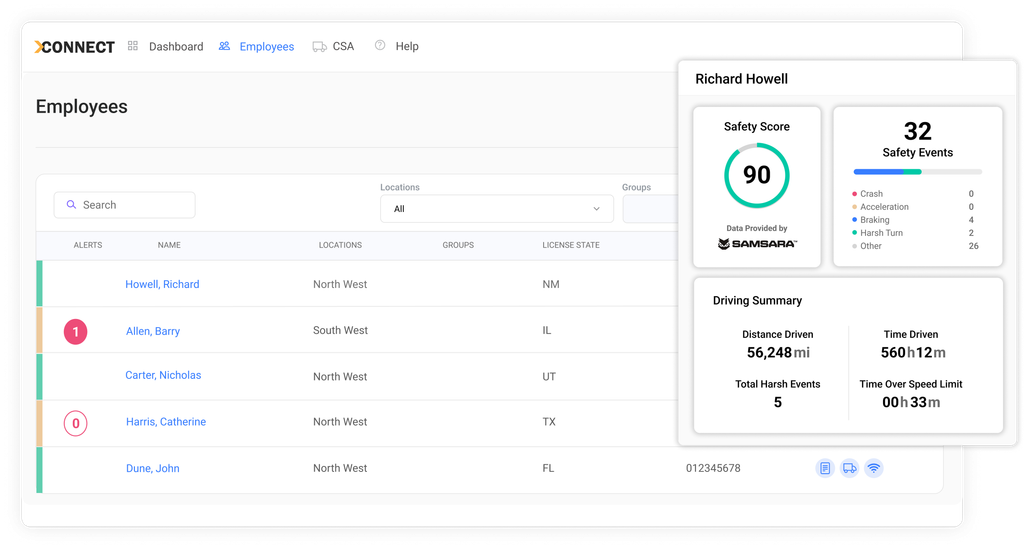The height and width of the screenshot is (549, 1024).
Task: Click license number 012345678
Action: pyautogui.click(x=712, y=468)
